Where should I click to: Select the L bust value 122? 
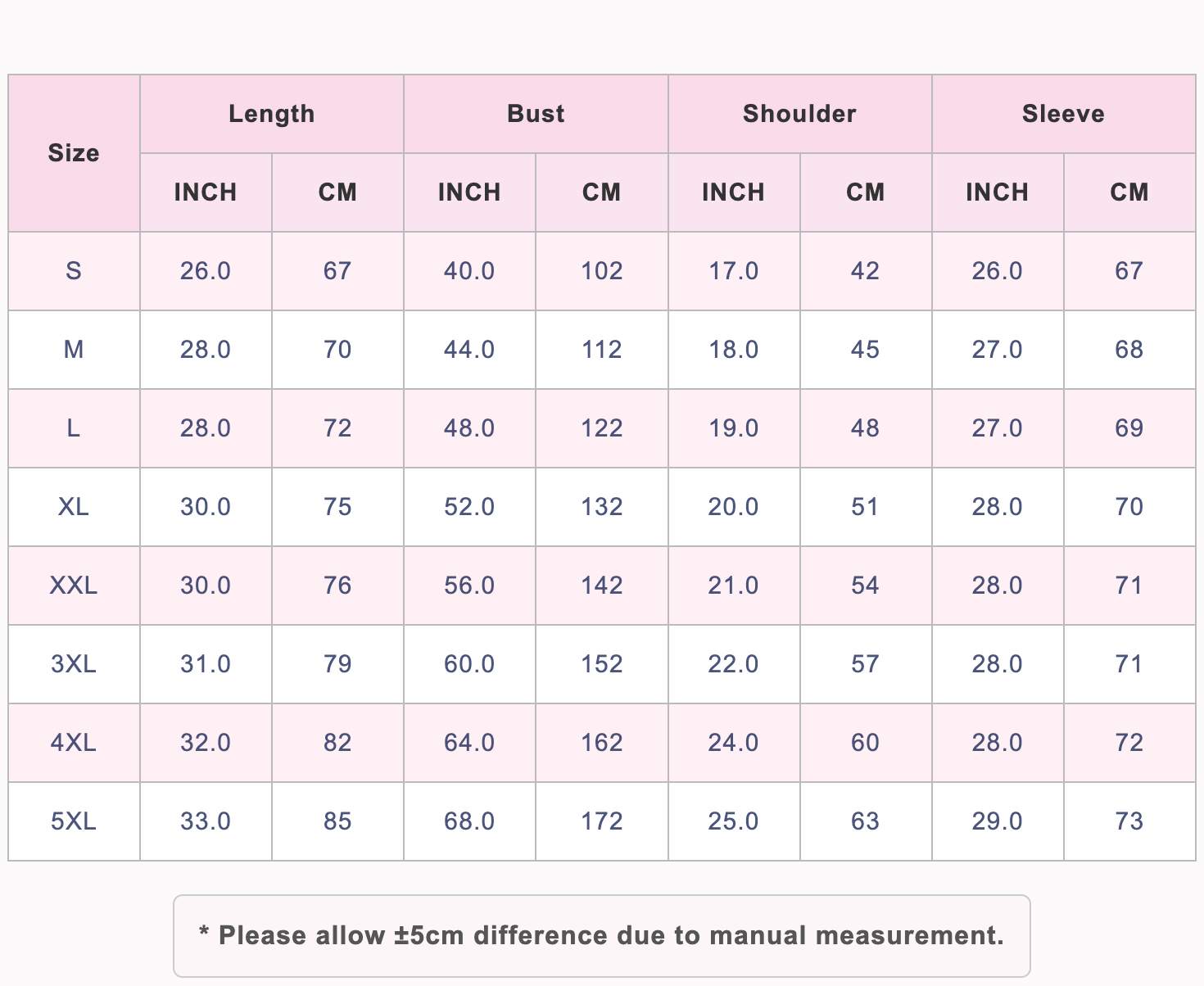pos(602,428)
